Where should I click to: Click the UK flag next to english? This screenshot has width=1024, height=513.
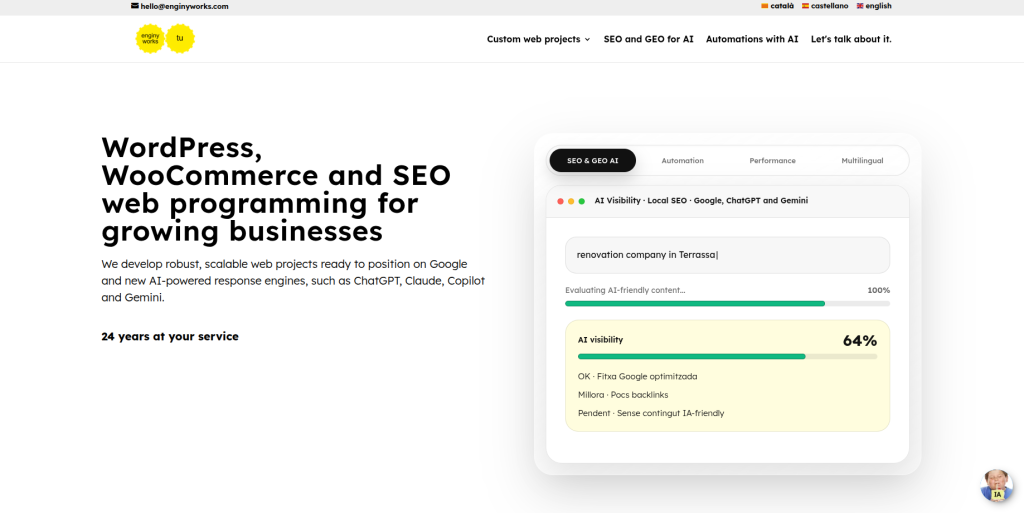click(860, 6)
